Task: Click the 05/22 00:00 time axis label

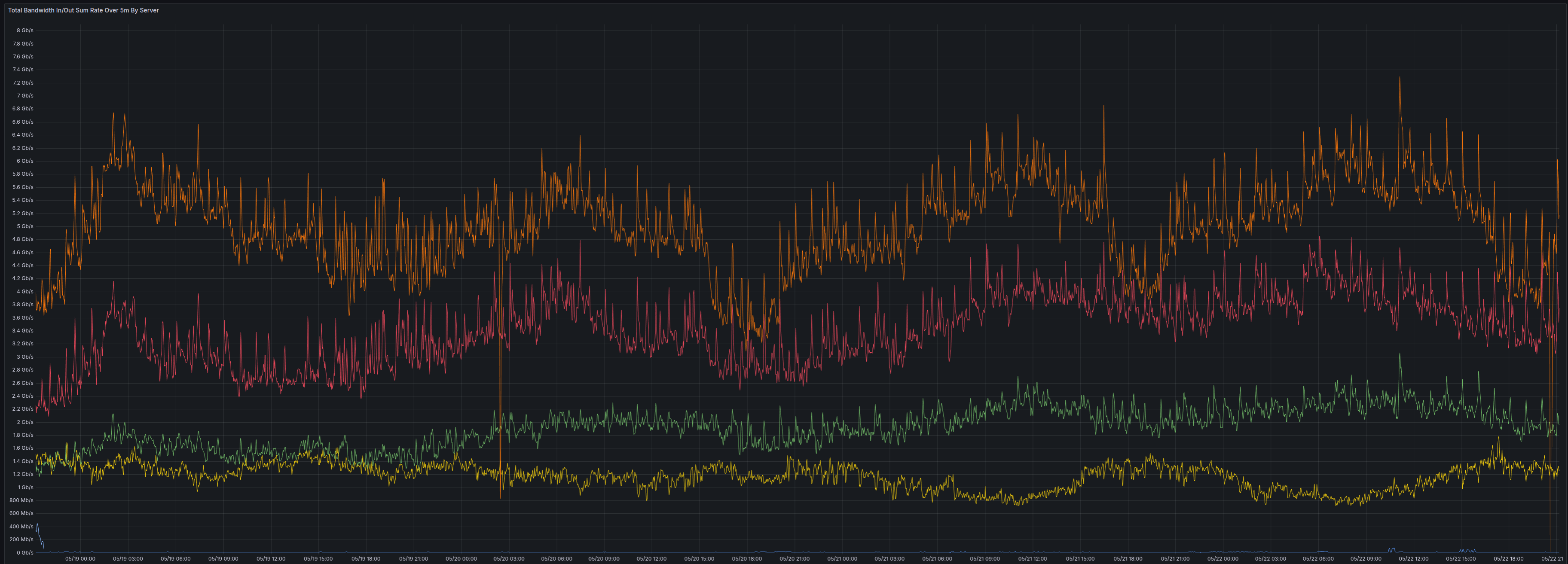Action: click(1223, 558)
